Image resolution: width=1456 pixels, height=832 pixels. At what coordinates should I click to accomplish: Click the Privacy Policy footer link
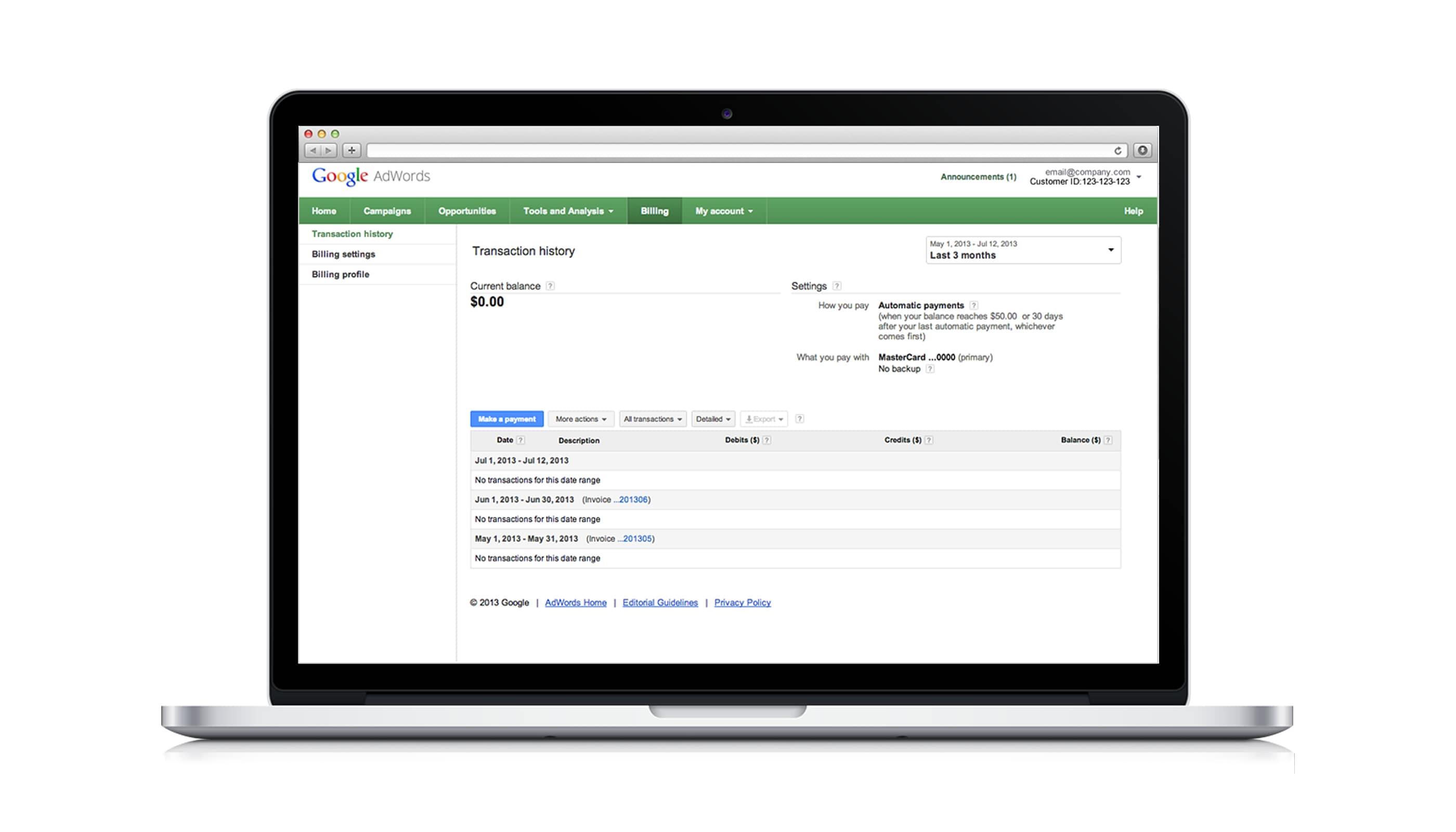pos(742,603)
